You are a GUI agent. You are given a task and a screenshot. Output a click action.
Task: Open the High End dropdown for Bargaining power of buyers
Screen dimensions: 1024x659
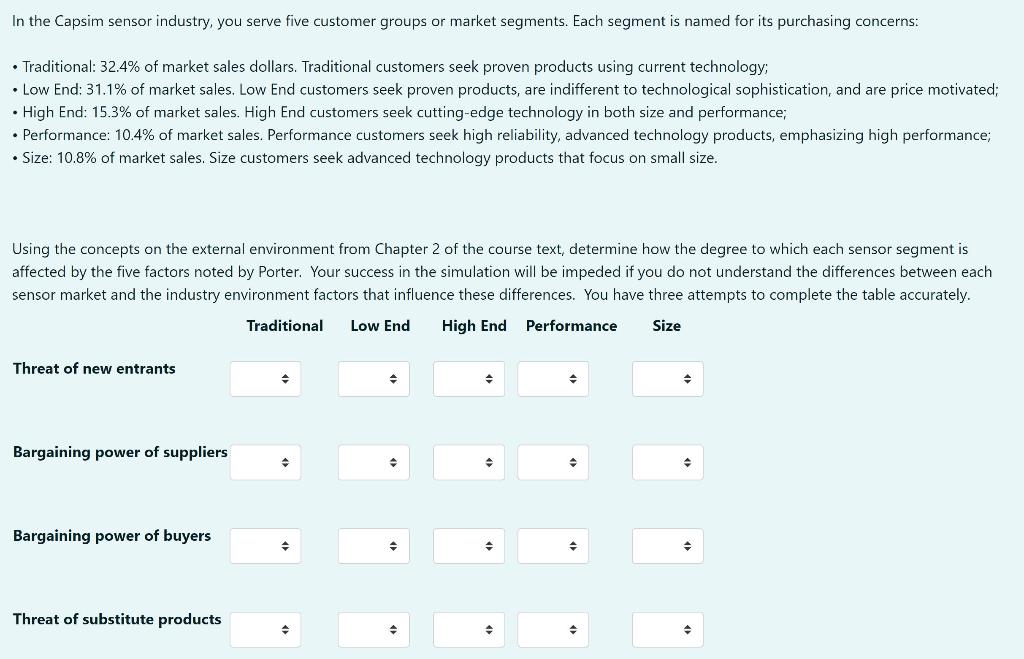pos(468,545)
